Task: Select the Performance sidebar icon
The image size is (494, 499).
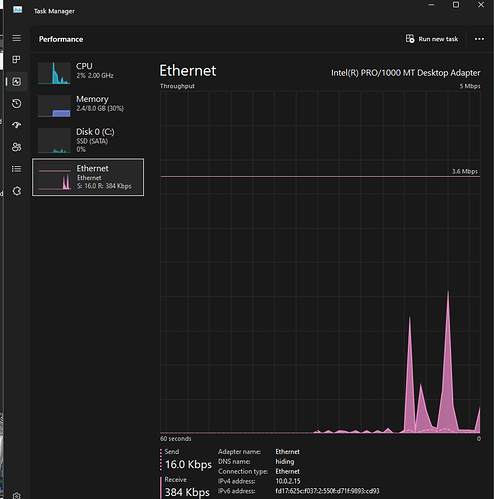Action: point(17,82)
